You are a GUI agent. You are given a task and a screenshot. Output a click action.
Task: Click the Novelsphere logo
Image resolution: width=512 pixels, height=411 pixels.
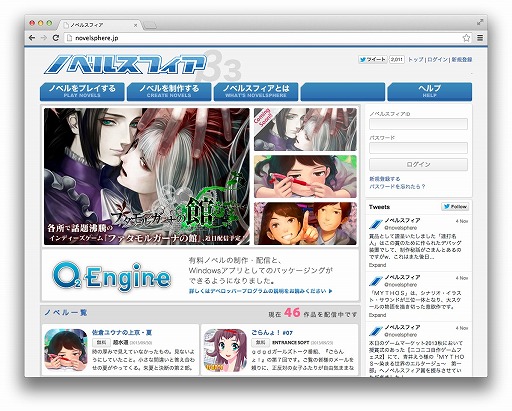point(125,64)
